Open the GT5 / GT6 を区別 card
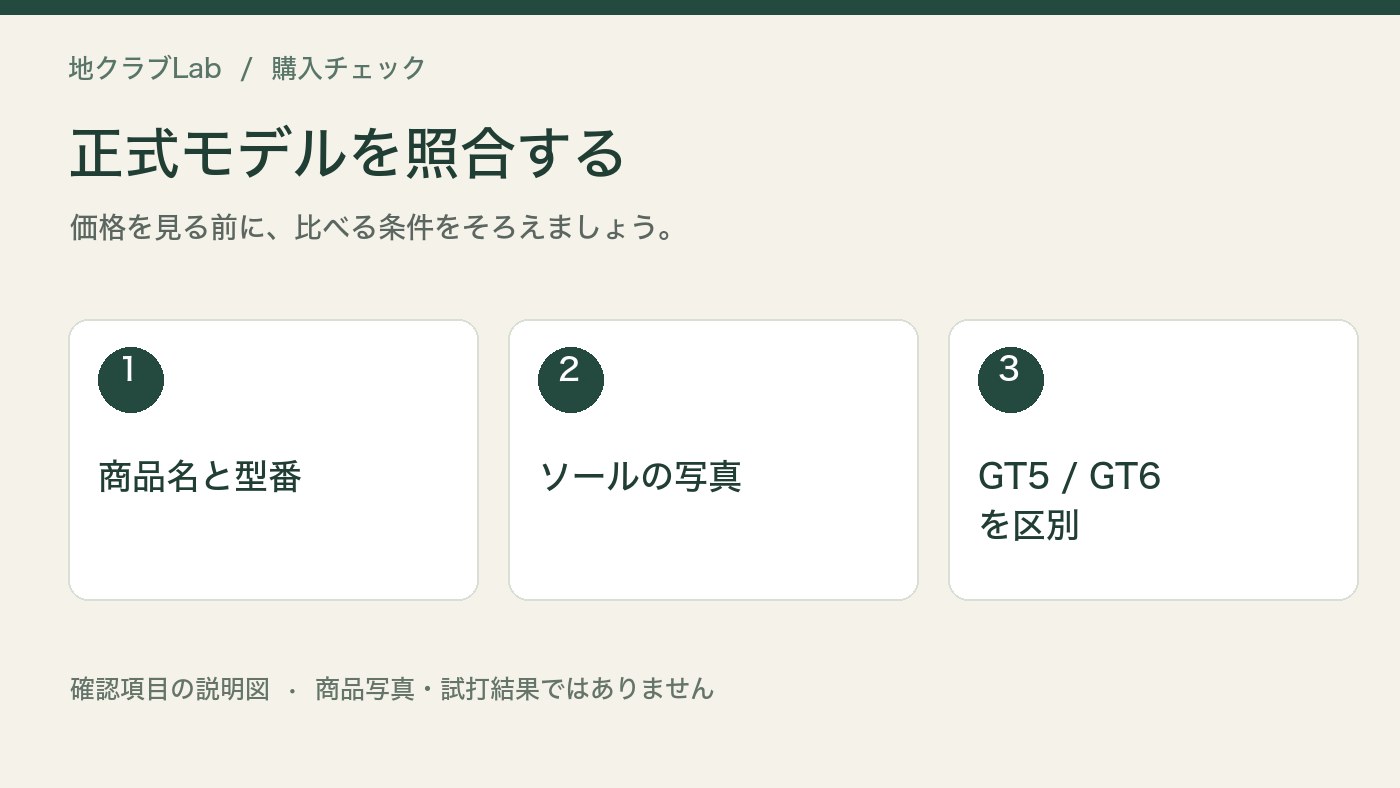Image resolution: width=1400 pixels, height=788 pixels. click(1153, 460)
